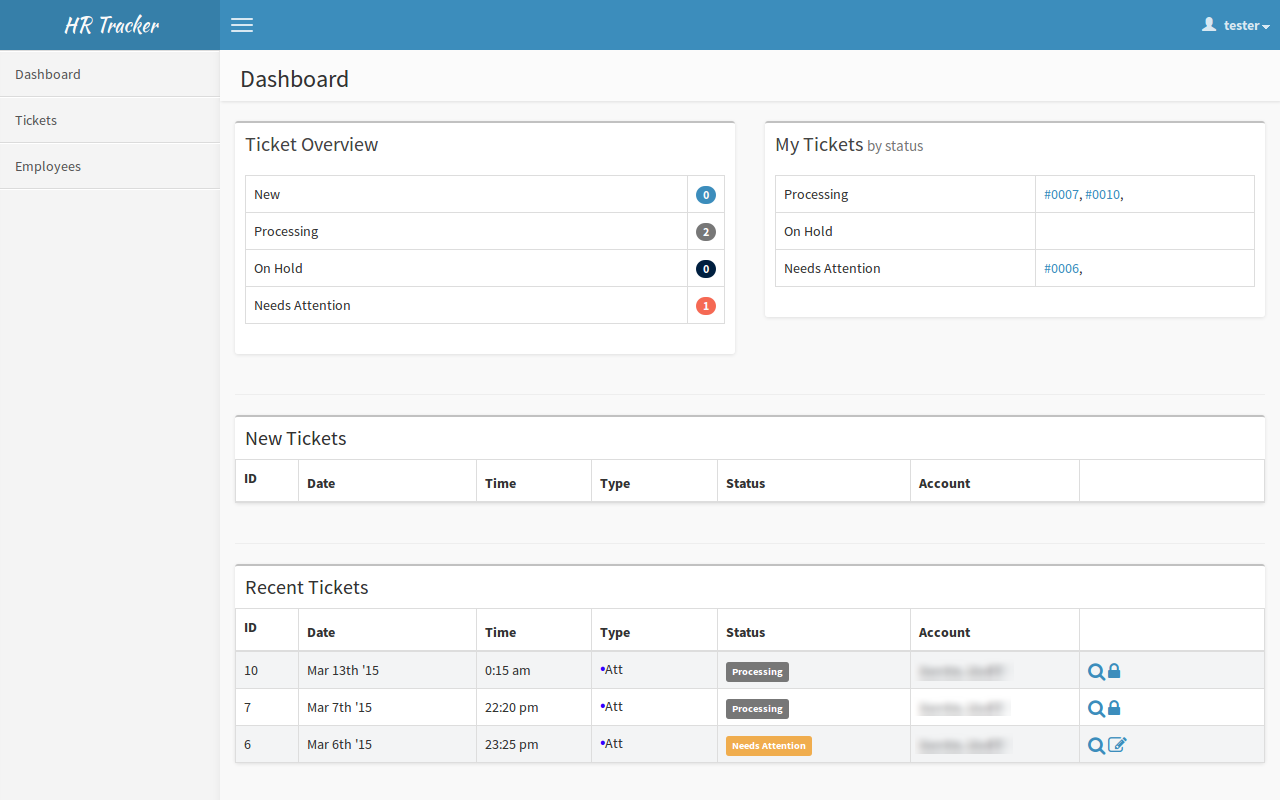This screenshot has height=800, width=1280.
Task: Click the lock icon on ticket 7
Action: coord(1113,708)
